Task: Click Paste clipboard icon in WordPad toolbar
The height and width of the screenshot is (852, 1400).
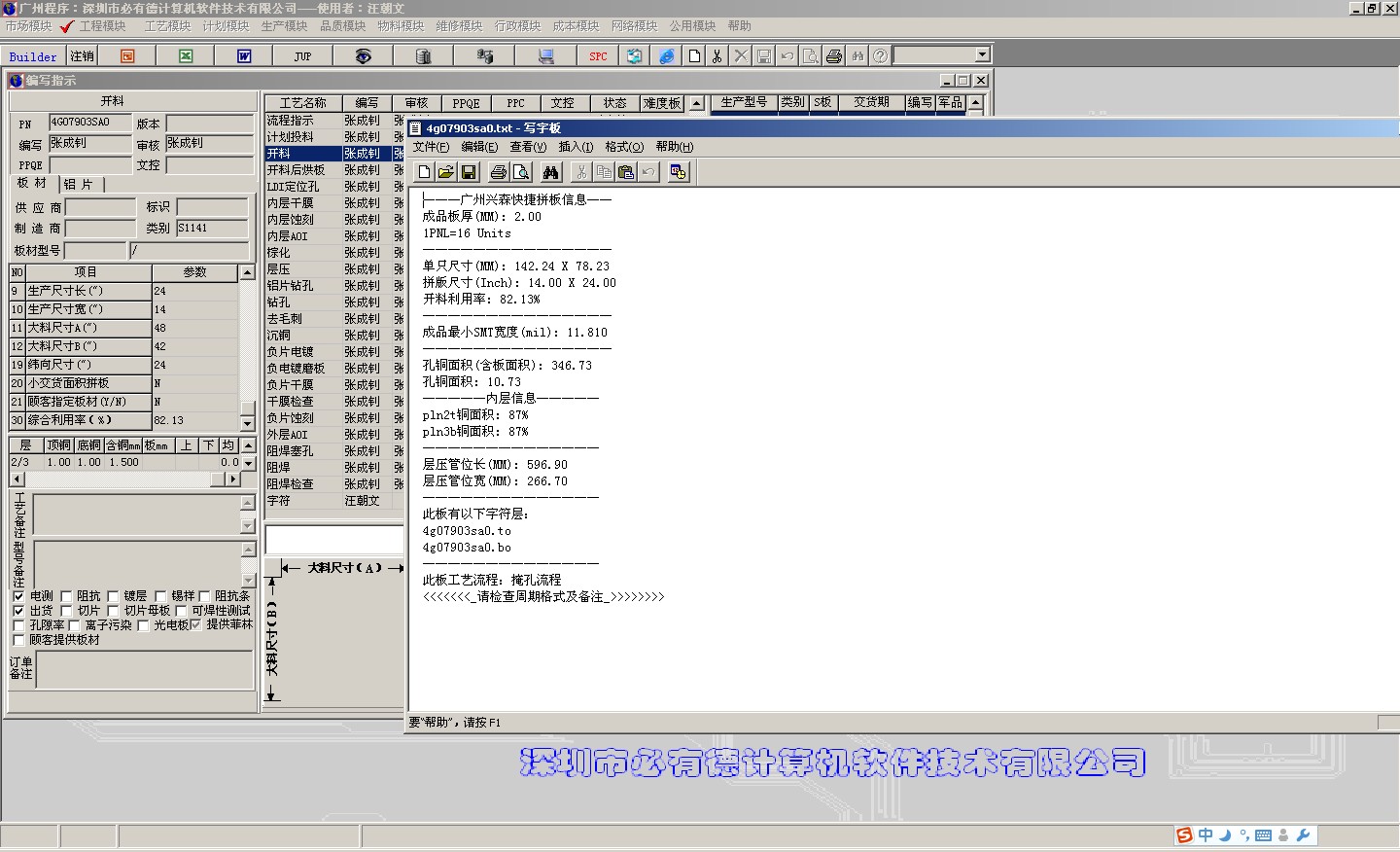Action: (x=626, y=172)
